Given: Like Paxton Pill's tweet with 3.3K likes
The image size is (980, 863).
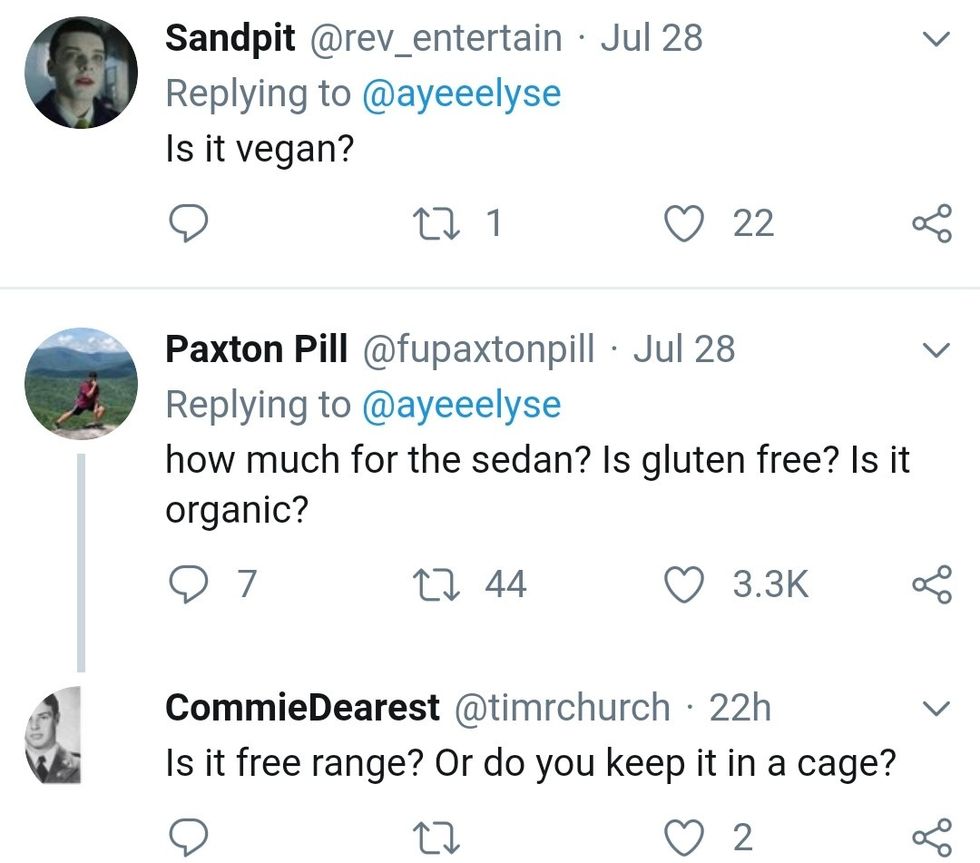Looking at the screenshot, I should (685, 584).
